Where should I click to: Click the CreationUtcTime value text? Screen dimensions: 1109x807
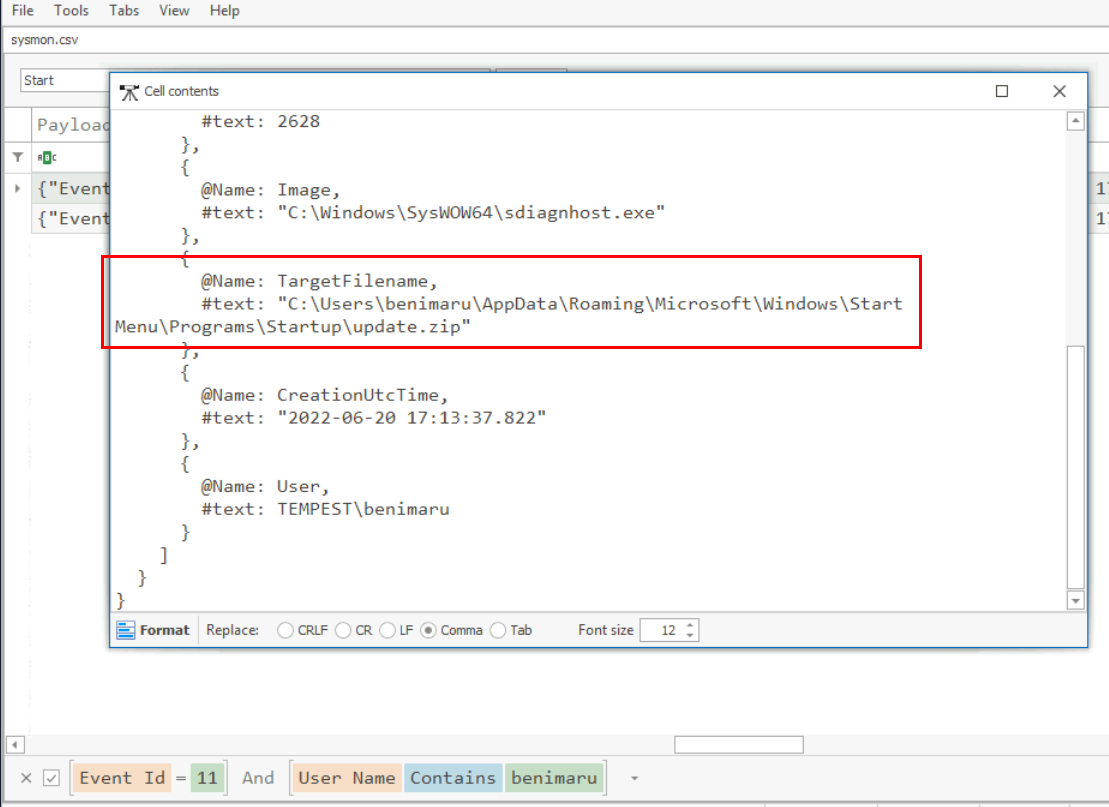(412, 417)
